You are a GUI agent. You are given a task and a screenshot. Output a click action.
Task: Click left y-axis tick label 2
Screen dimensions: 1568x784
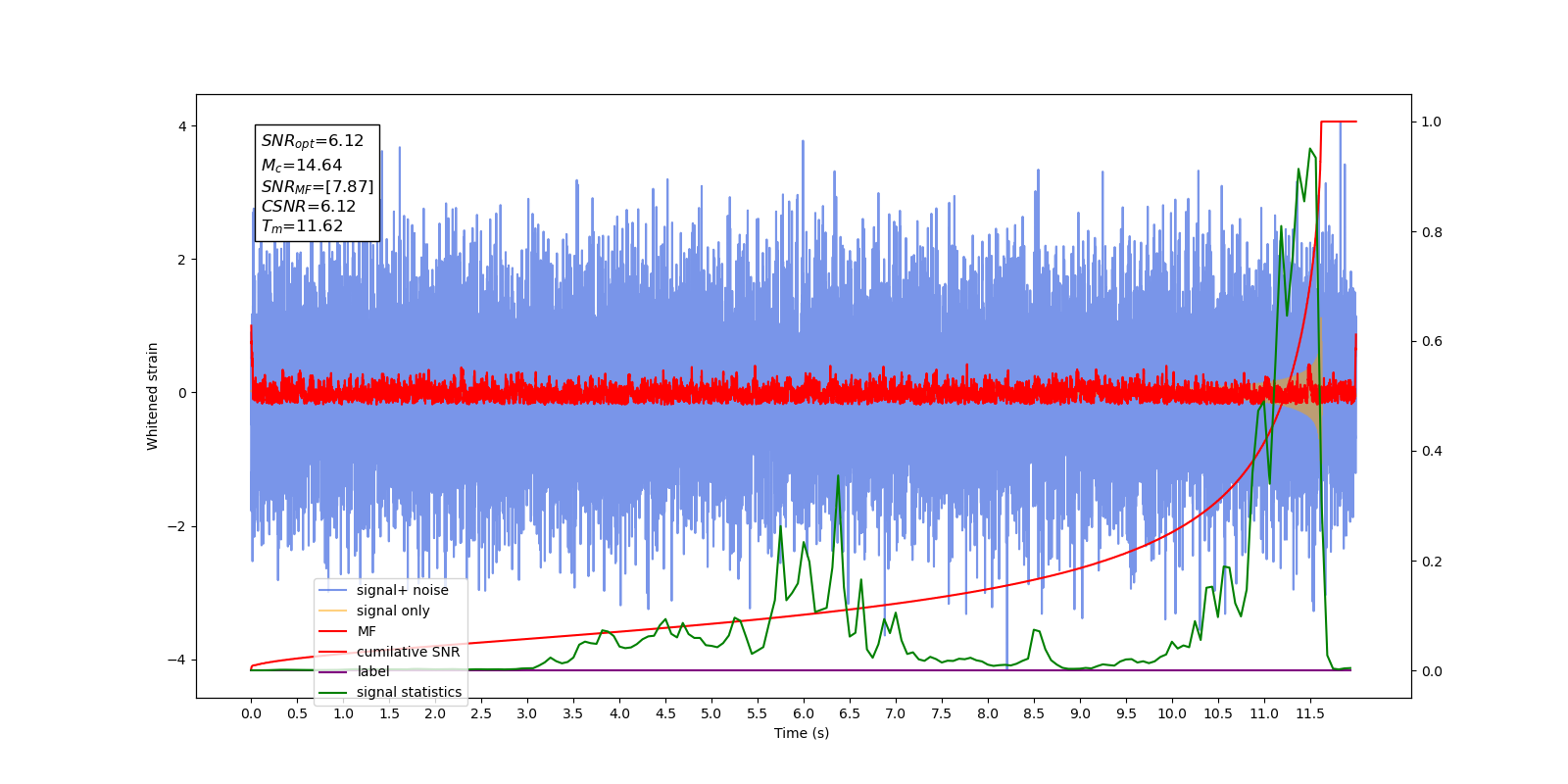182,260
